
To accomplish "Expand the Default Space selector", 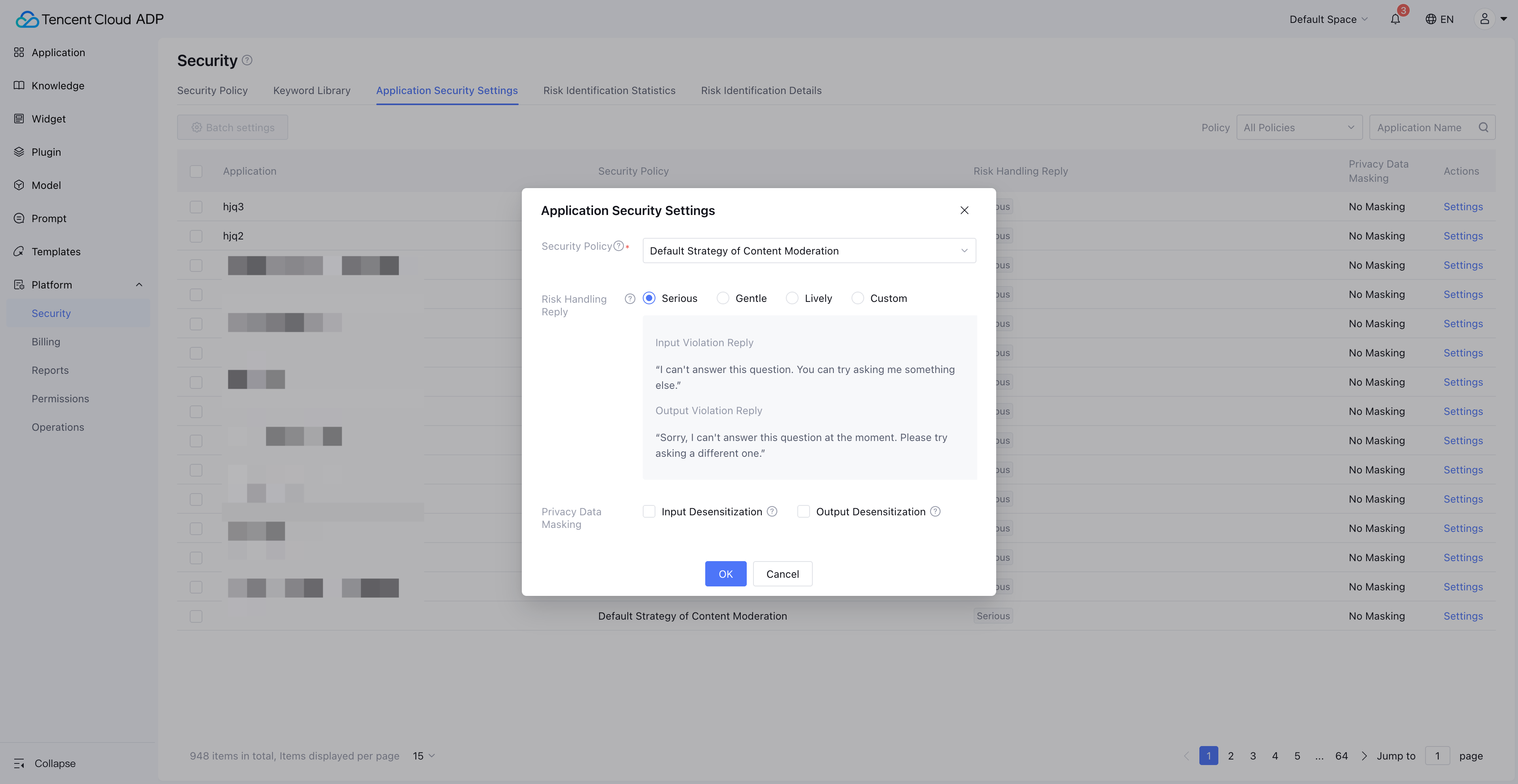I will coord(1328,19).
